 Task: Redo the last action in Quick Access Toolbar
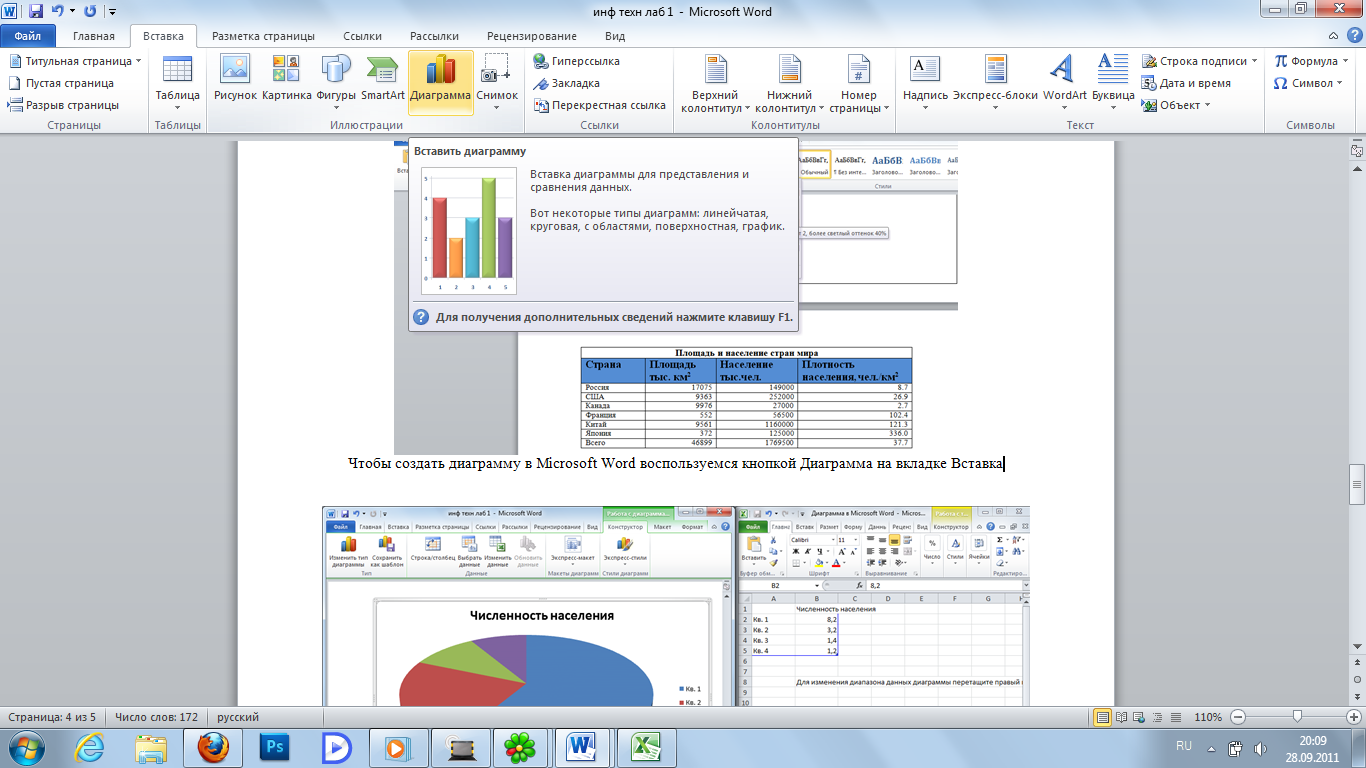click(91, 12)
